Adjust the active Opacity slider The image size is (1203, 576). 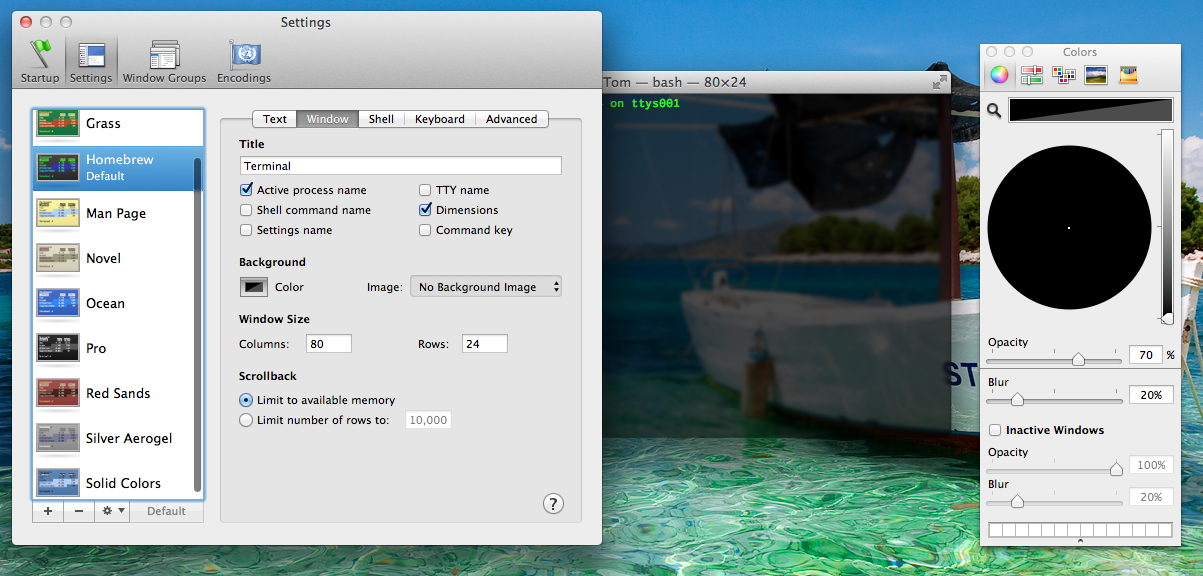point(1054,358)
